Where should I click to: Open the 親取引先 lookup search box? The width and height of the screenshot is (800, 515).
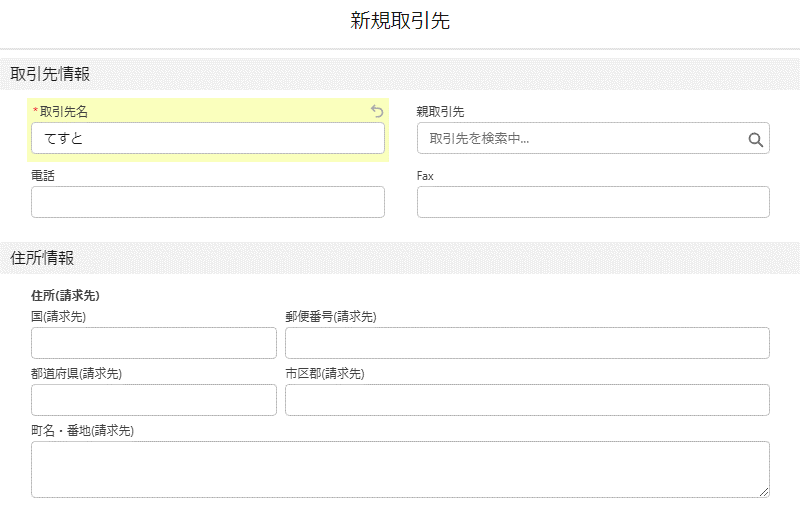593,138
